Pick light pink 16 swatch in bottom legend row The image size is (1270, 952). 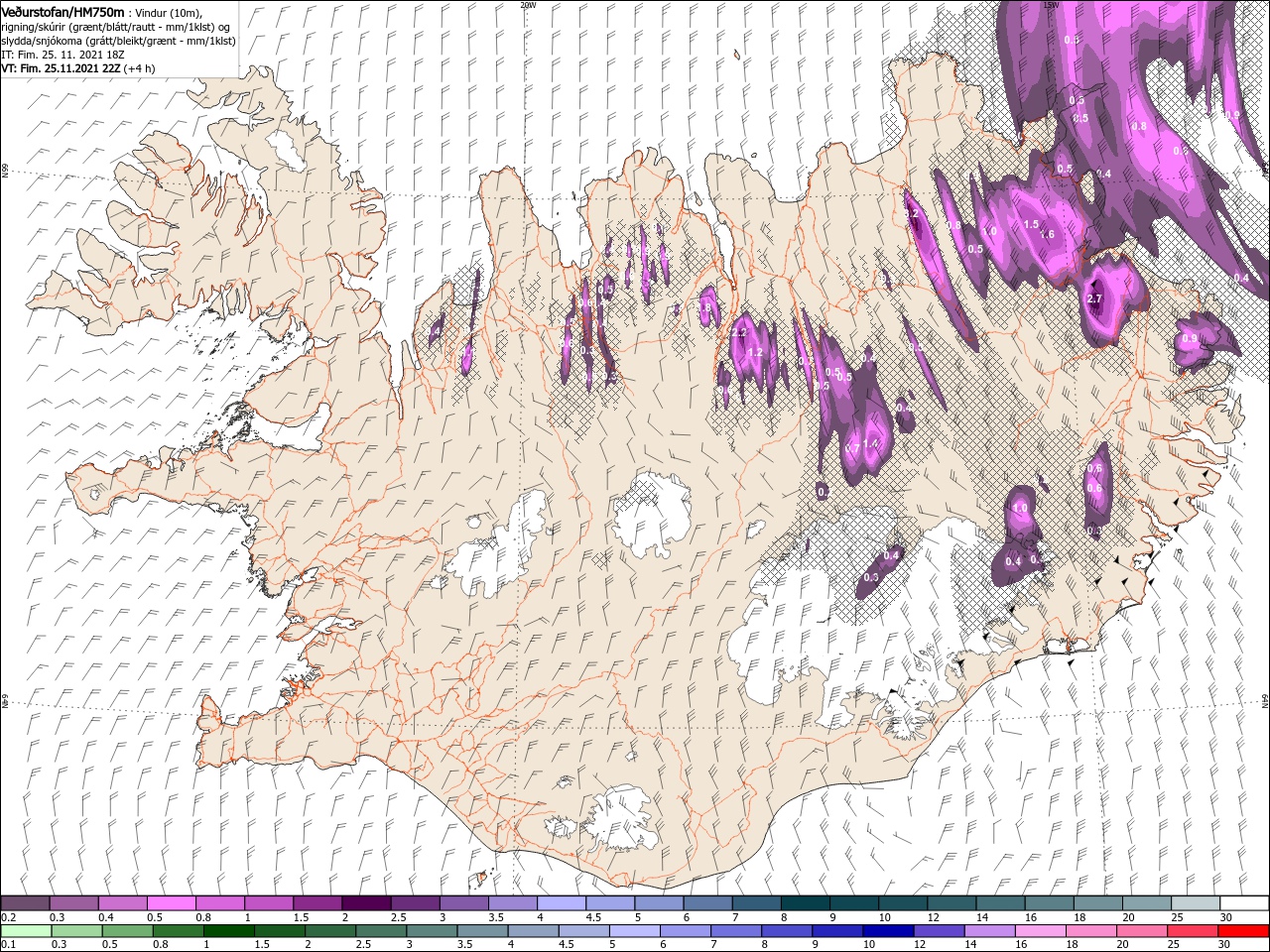coord(1040,931)
